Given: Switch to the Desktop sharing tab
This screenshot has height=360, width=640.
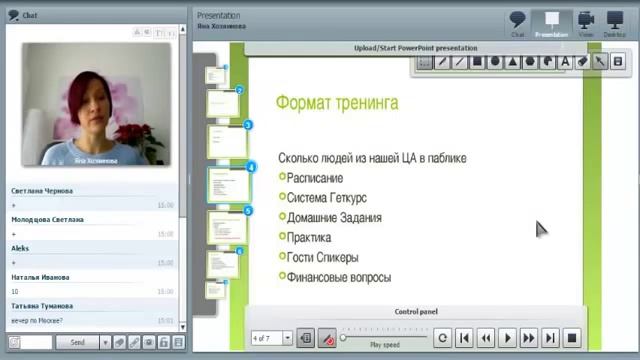Looking at the screenshot, I should click(x=615, y=24).
